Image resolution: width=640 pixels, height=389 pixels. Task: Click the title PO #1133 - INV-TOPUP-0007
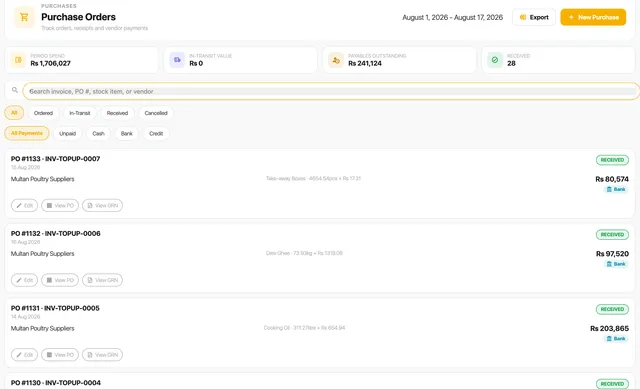pos(56,159)
